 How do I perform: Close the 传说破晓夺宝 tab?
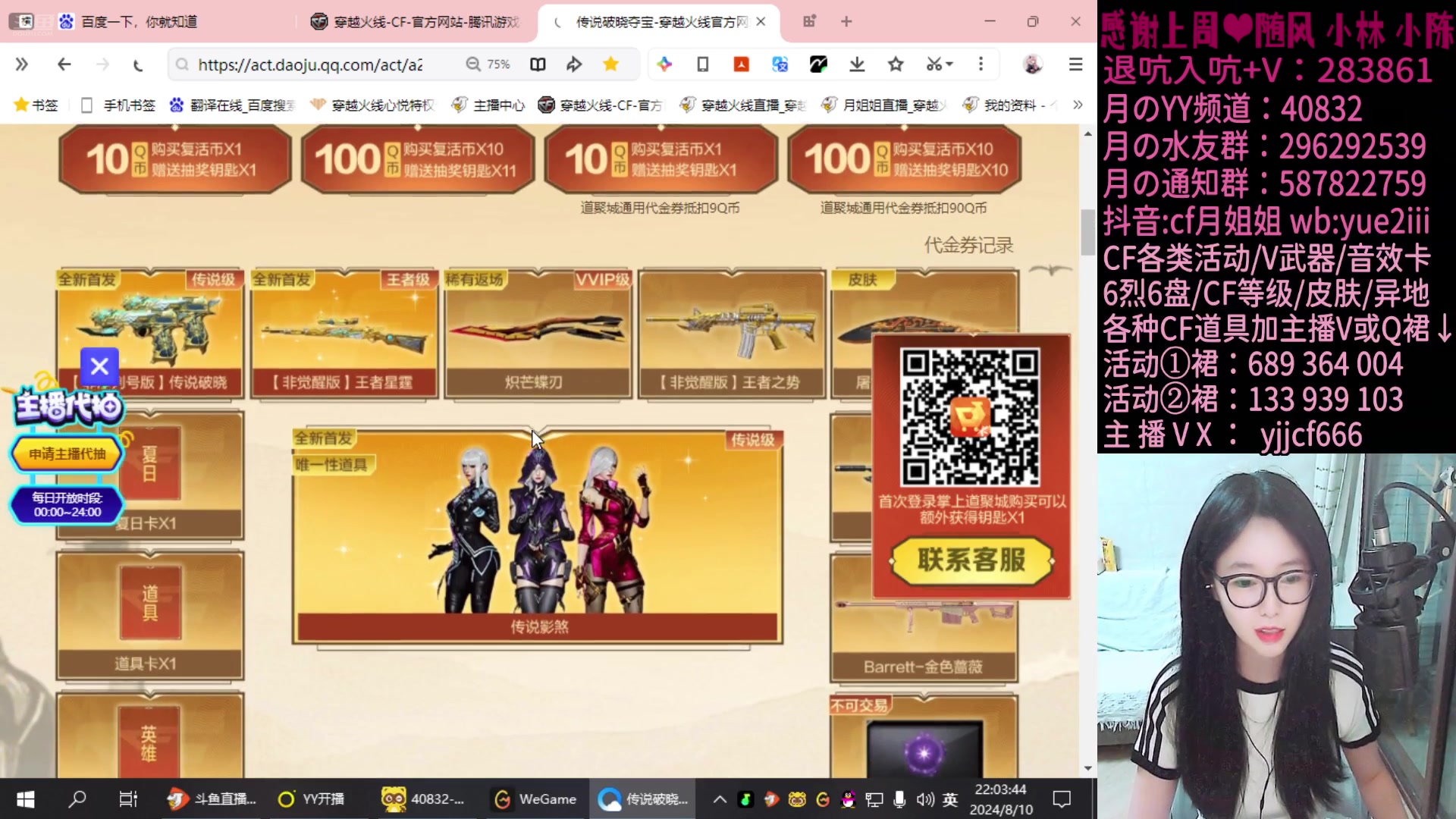pos(761,22)
